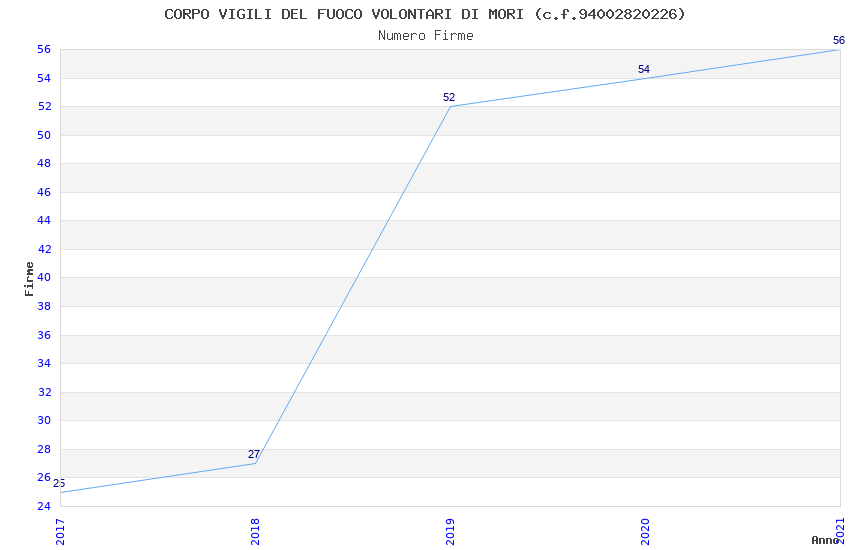Click the y-axis value 30
The width and height of the screenshot is (850, 550).
(x=44, y=420)
